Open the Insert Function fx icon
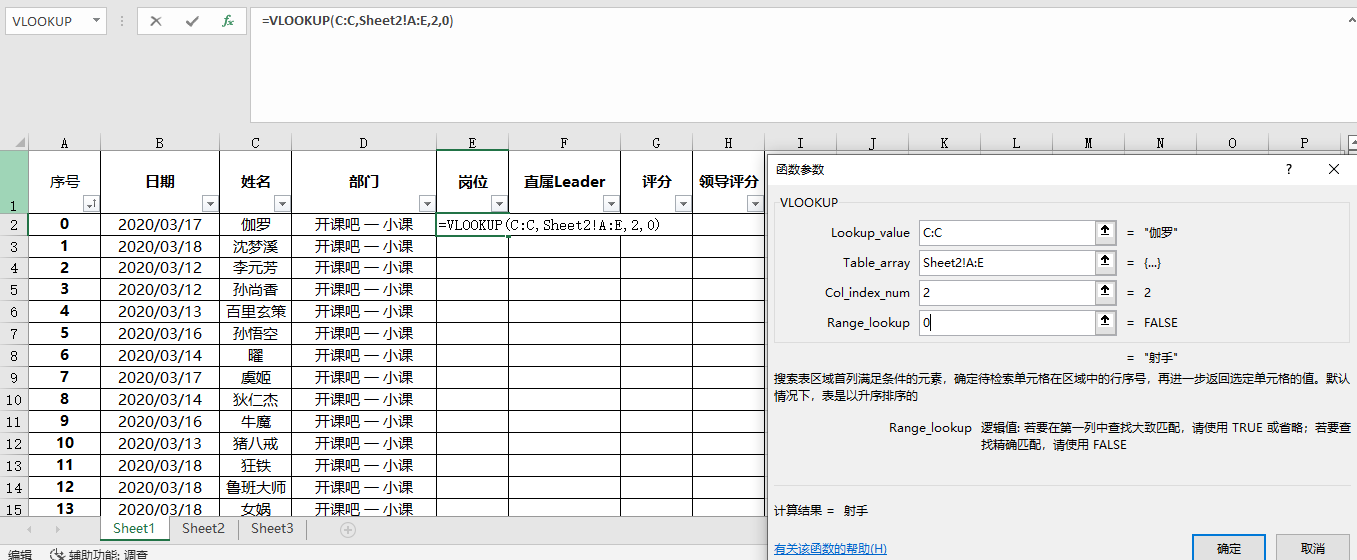The height and width of the screenshot is (560, 1357). point(228,21)
